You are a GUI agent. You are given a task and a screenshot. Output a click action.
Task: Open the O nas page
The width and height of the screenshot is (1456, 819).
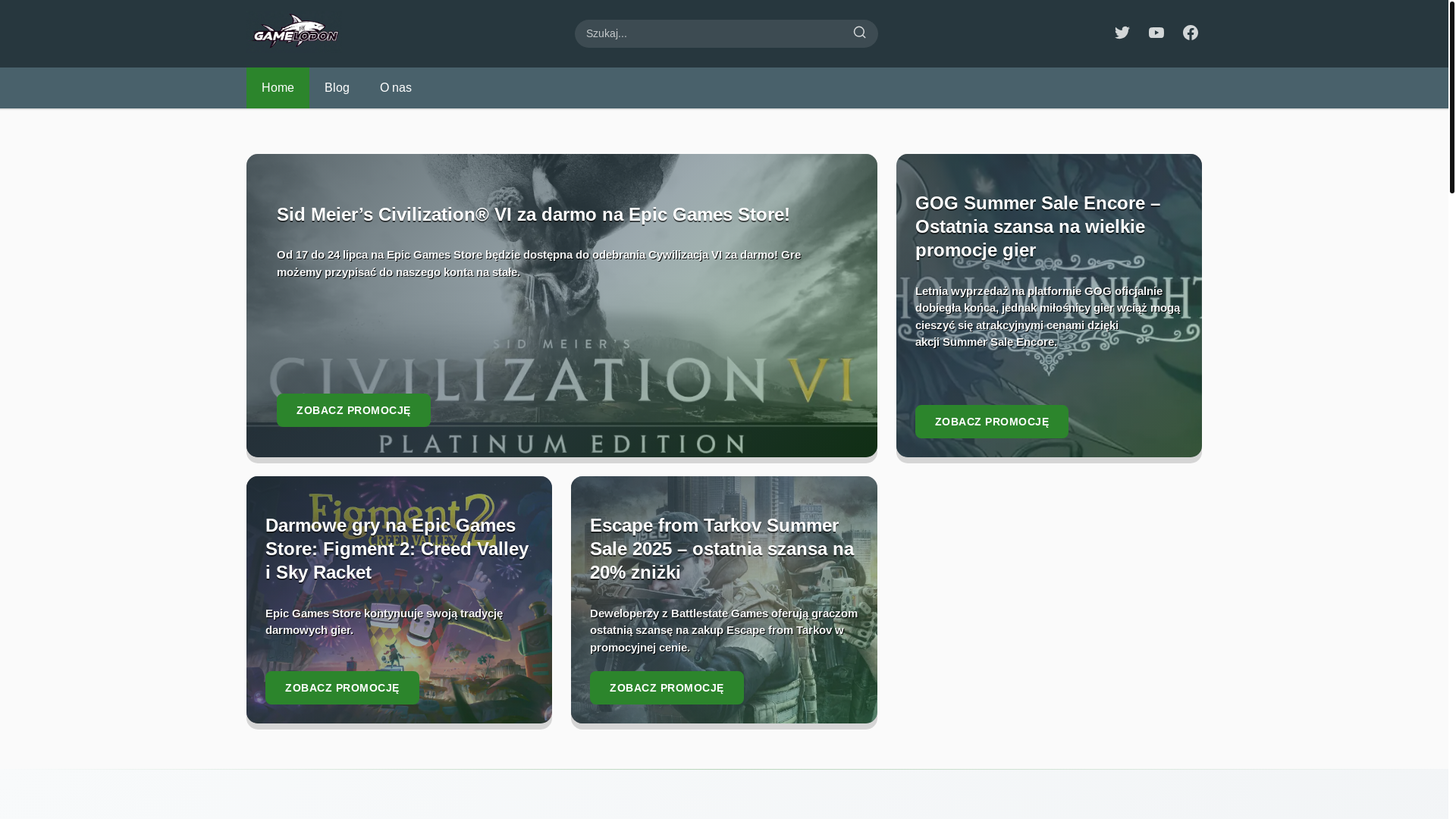[396, 88]
